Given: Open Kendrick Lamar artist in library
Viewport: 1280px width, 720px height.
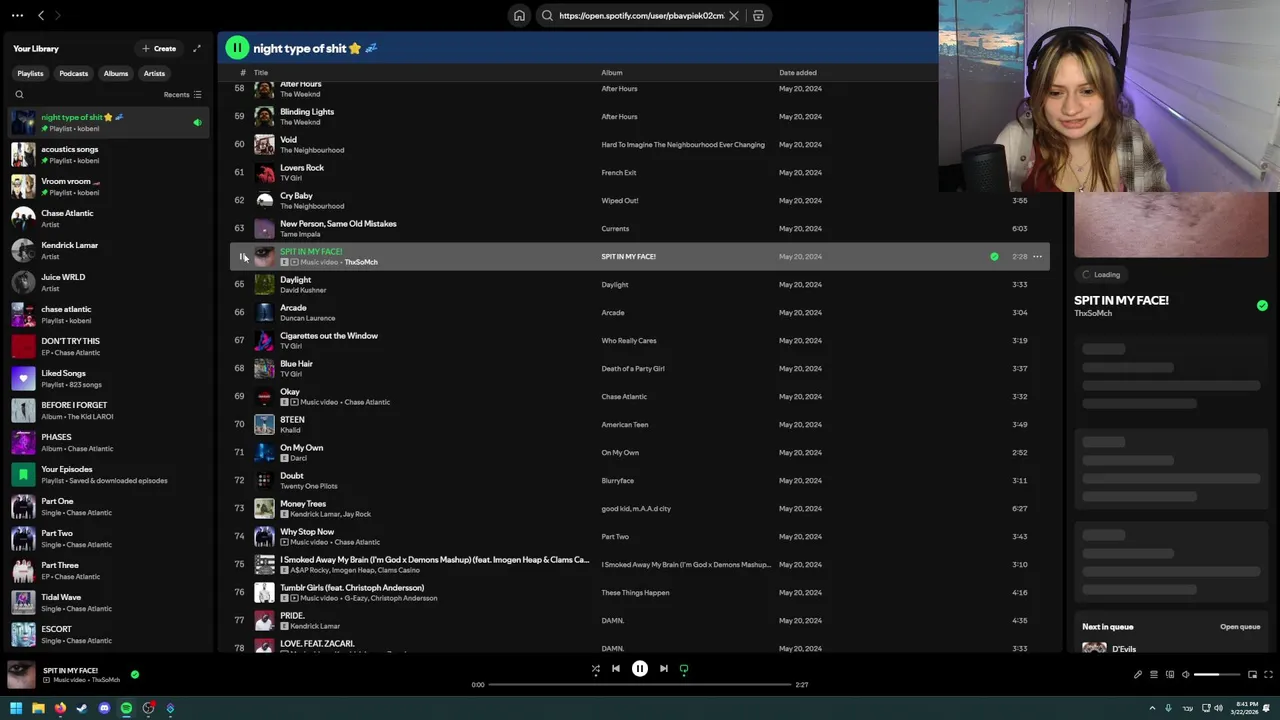Looking at the screenshot, I should click(109, 251).
